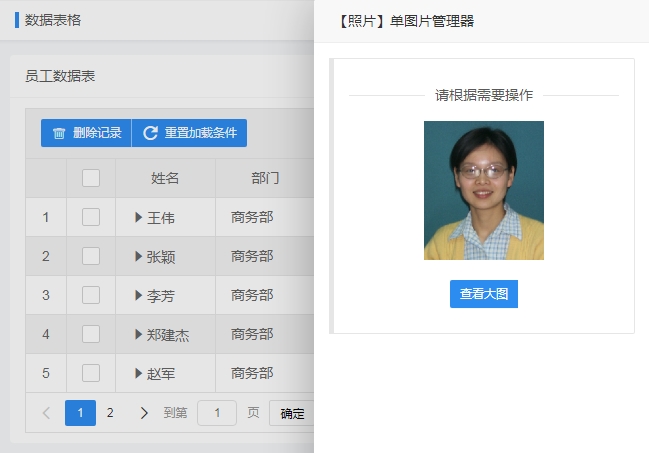Select page 1 in pagination
Image resolution: width=649 pixels, height=453 pixels.
click(x=80, y=413)
